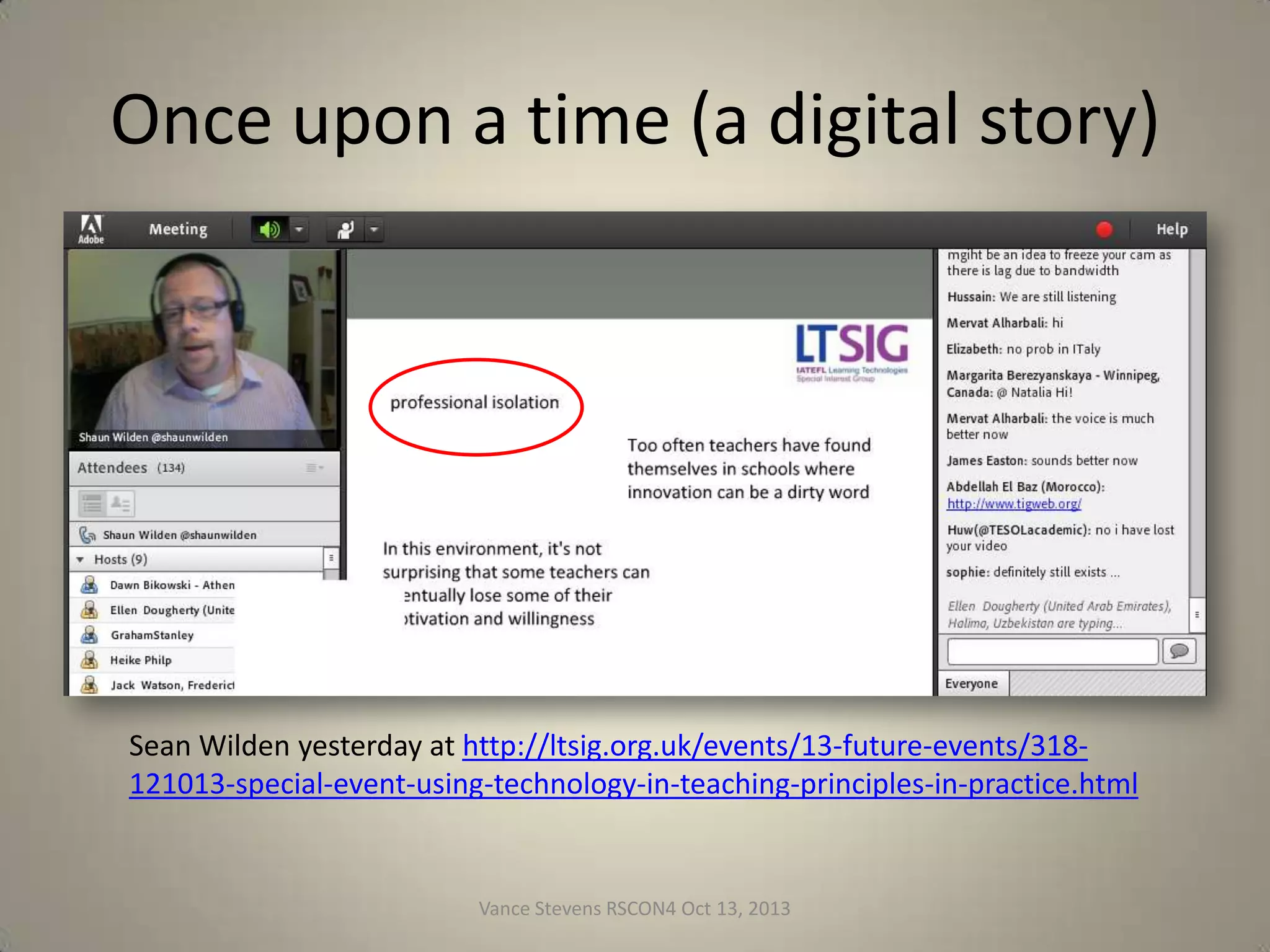Image resolution: width=1270 pixels, height=952 pixels.
Task: Open the tigweb.org link in chat
Action: tap(1014, 504)
